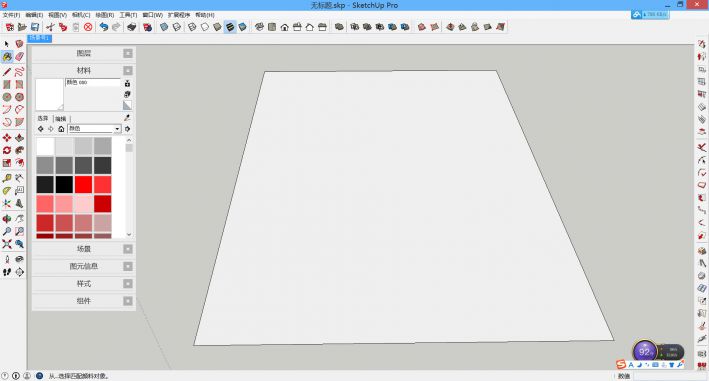Select the Eraser tool in left toolbar
Image resolution: width=709 pixels, height=381 pixels.
(x=19, y=56)
